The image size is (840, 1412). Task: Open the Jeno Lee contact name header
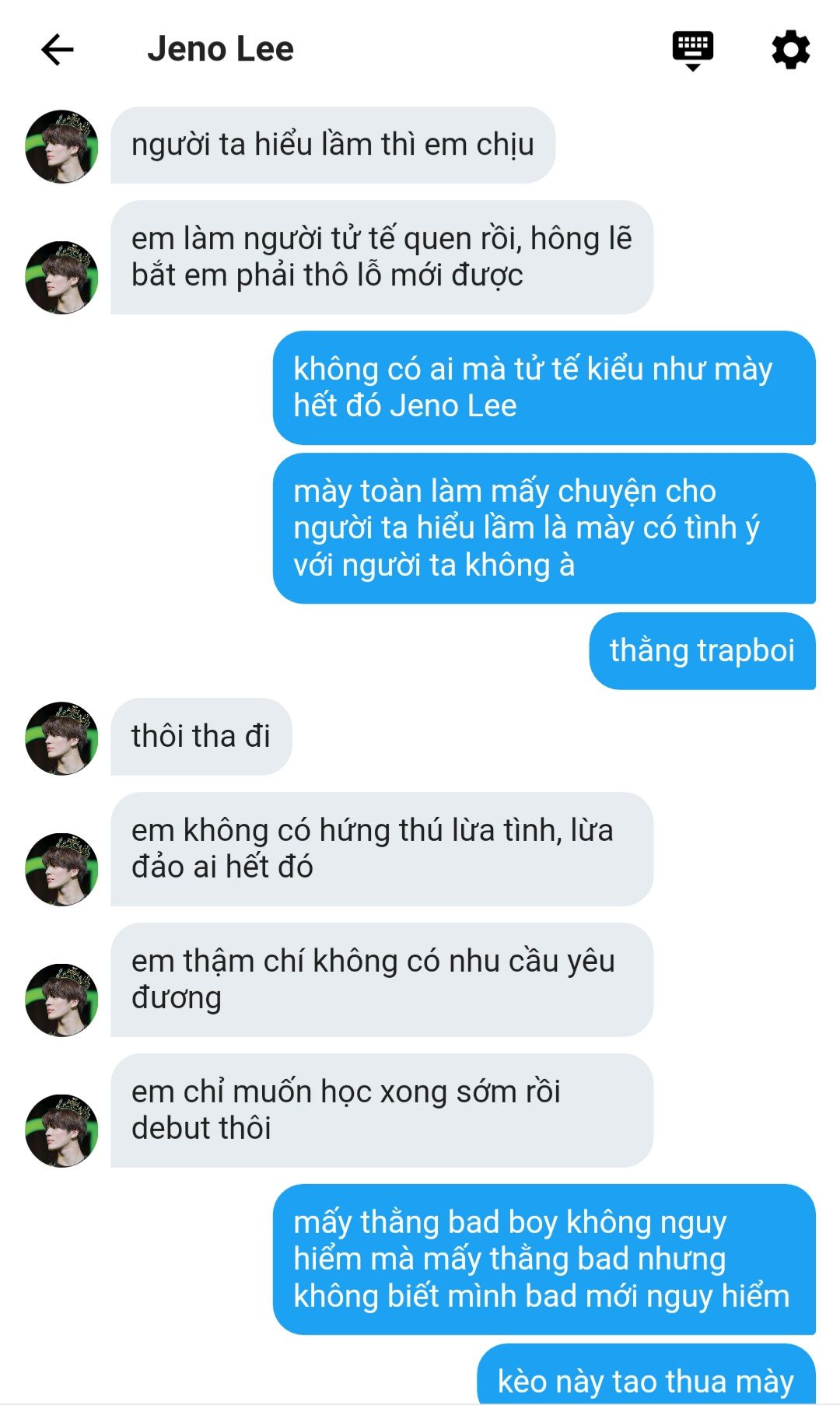click(x=220, y=49)
